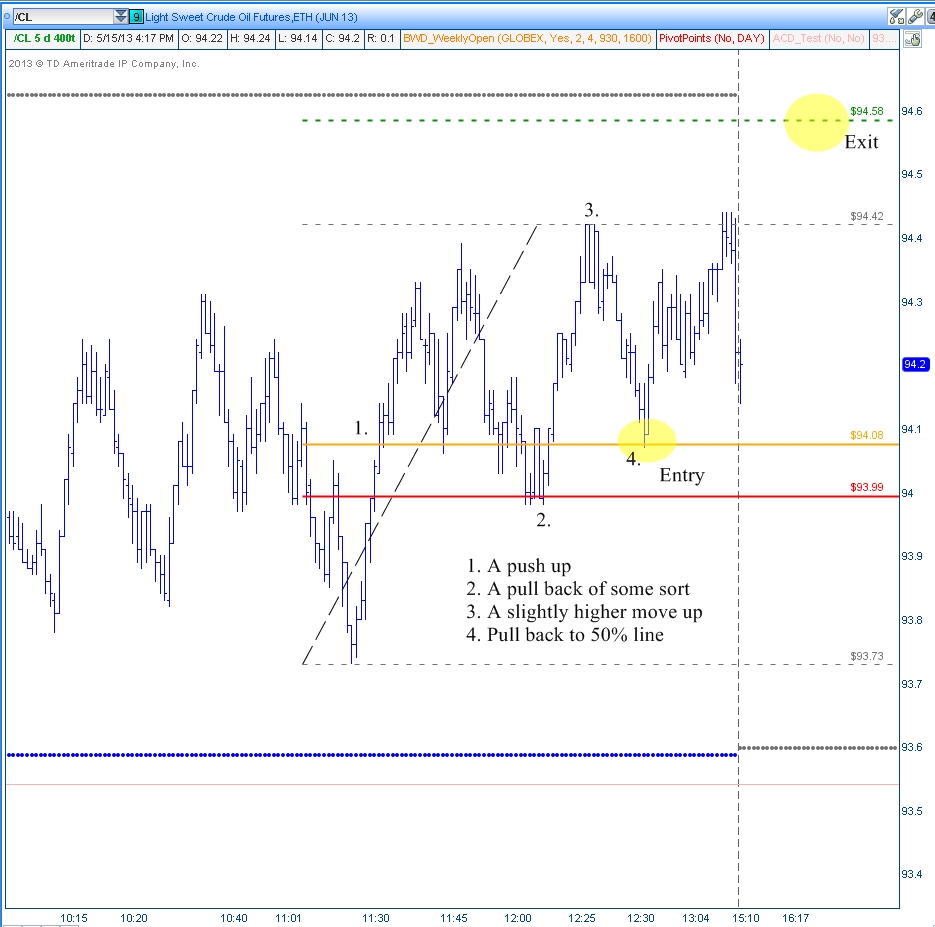Click the 10:15 time axis label
The width and height of the screenshot is (935, 927).
(x=73, y=917)
